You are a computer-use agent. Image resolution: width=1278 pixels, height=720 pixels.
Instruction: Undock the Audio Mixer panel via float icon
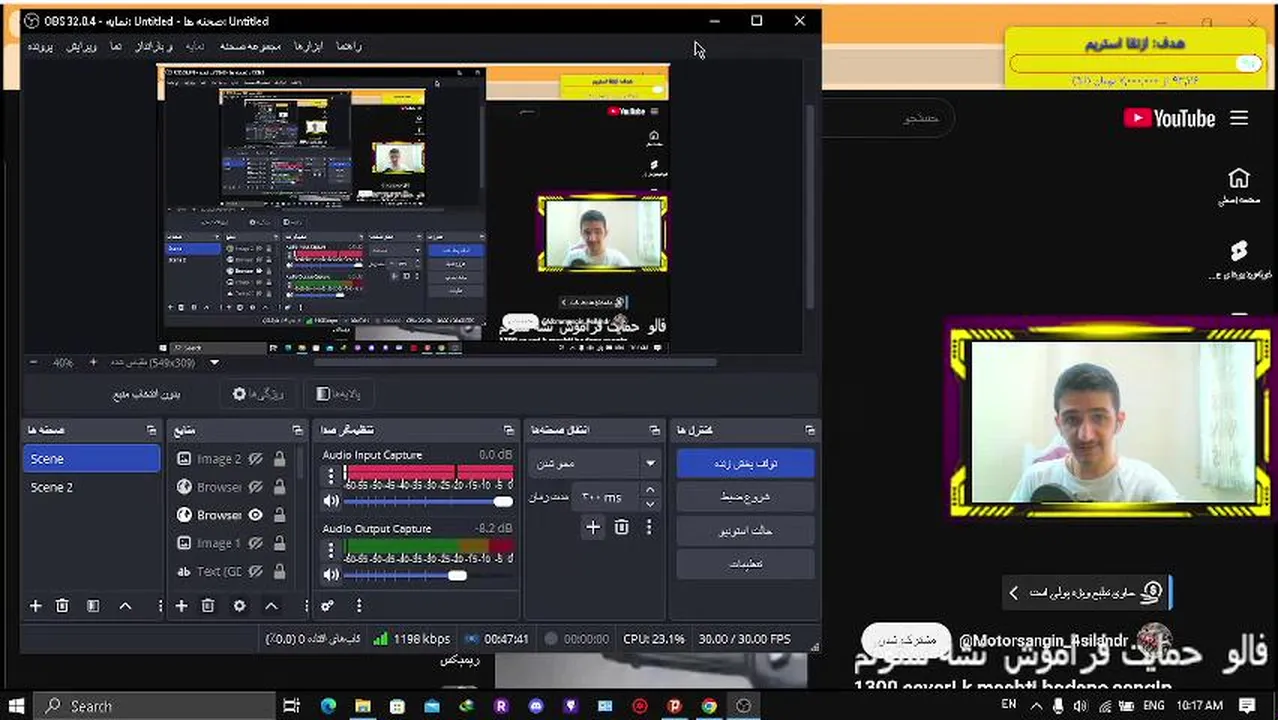click(x=507, y=430)
